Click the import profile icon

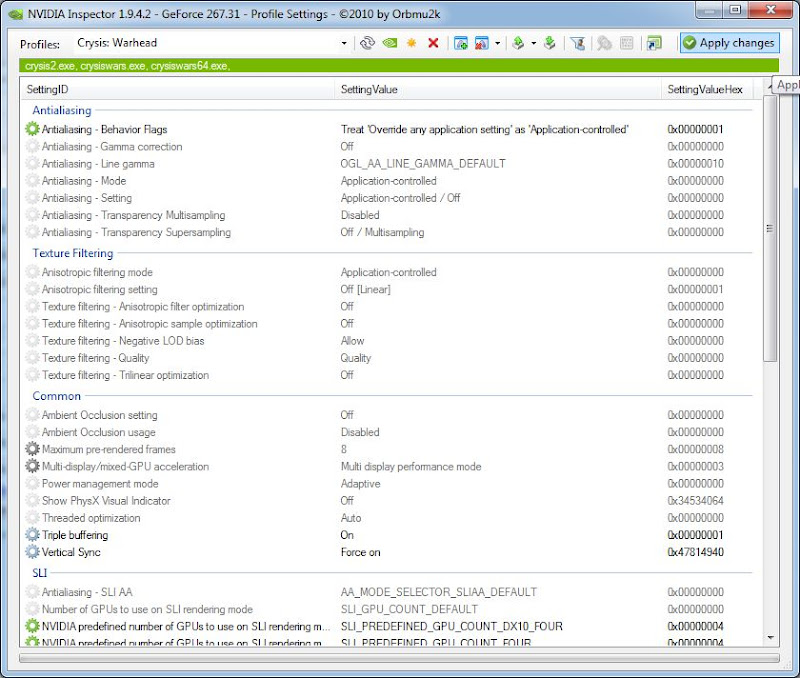coord(549,43)
